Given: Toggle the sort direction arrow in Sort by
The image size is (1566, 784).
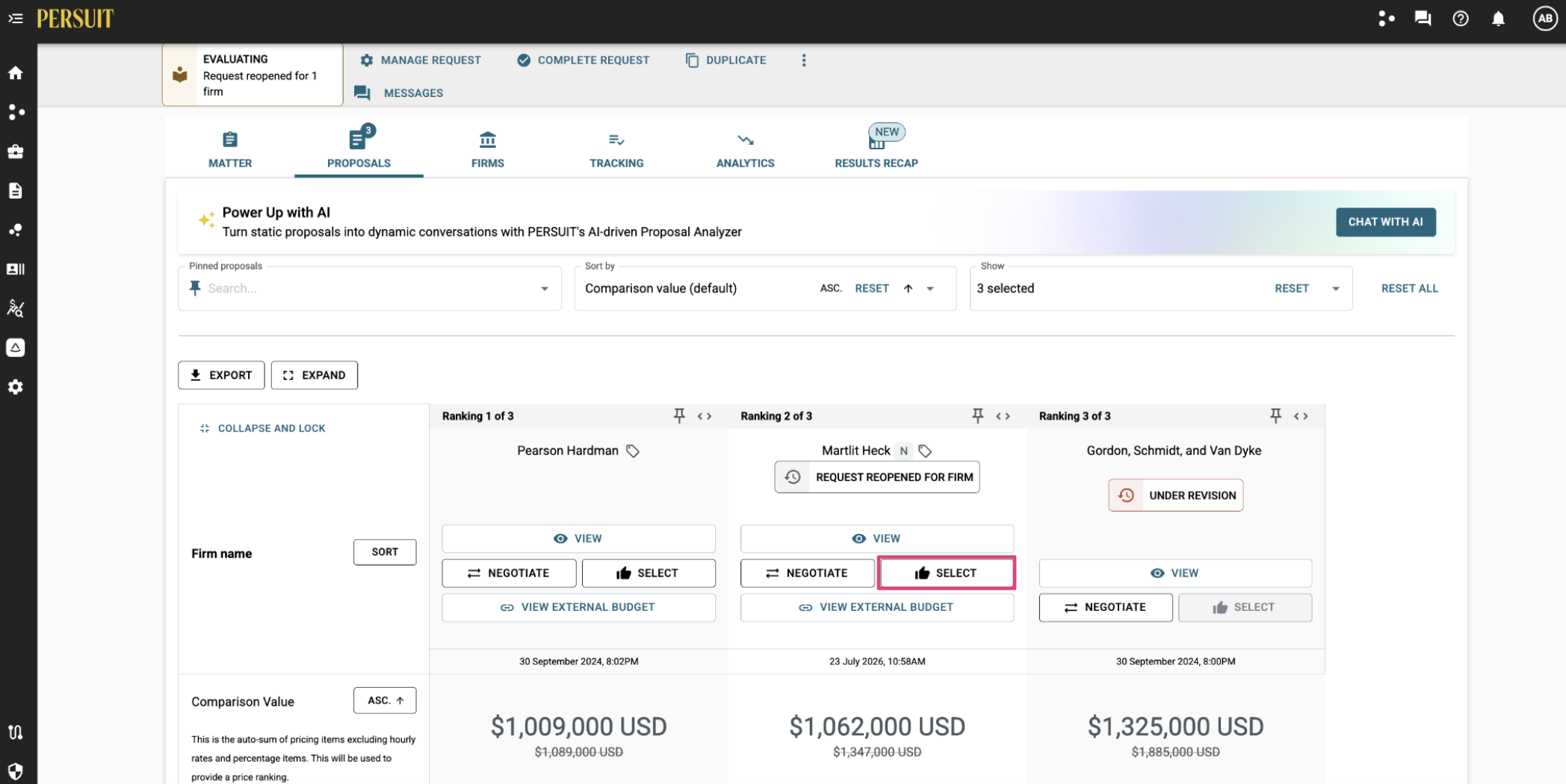Looking at the screenshot, I should (908, 289).
